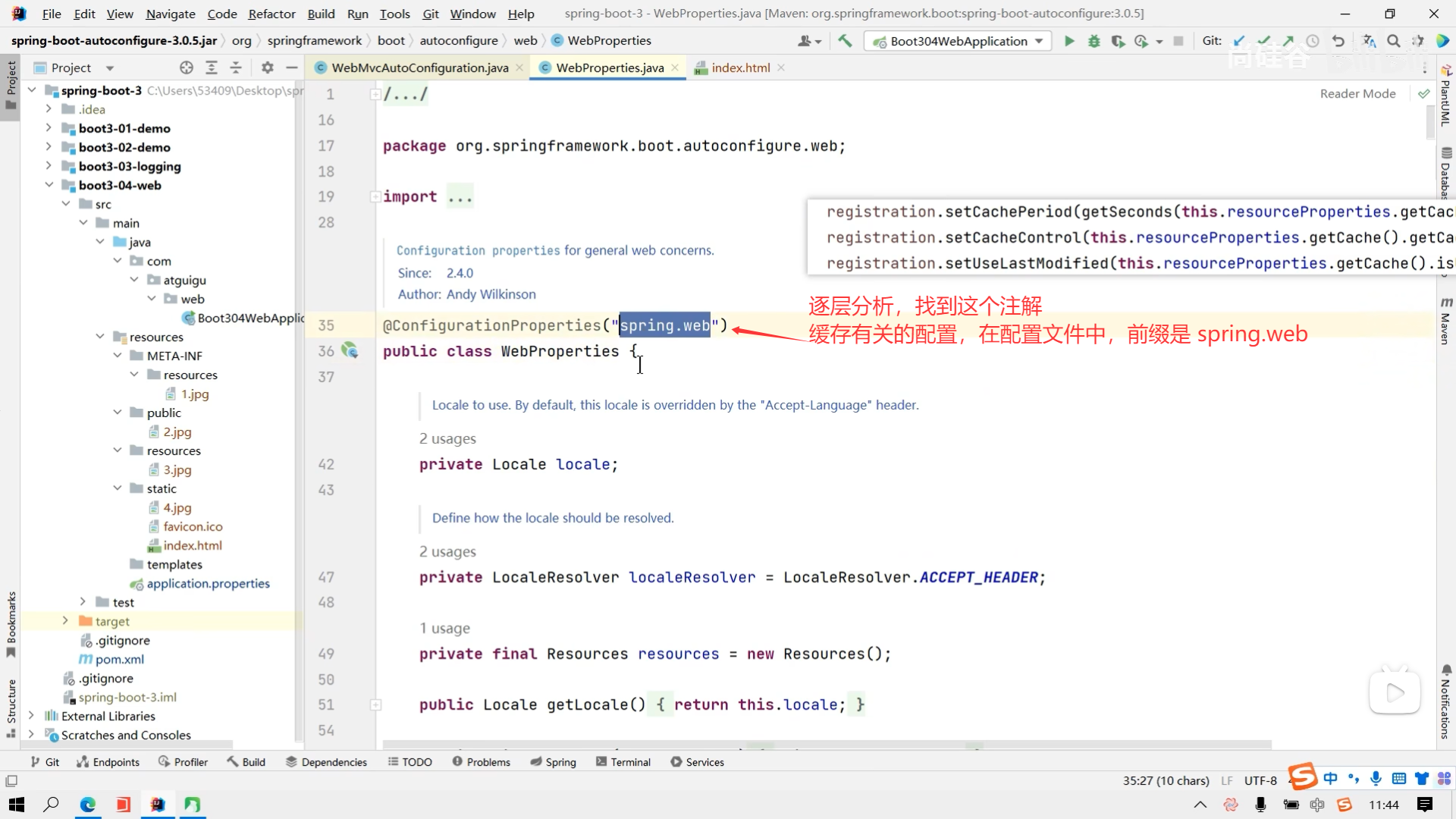Click the green Run application icon
Screen dimensions: 1456x819
pos(1069,41)
